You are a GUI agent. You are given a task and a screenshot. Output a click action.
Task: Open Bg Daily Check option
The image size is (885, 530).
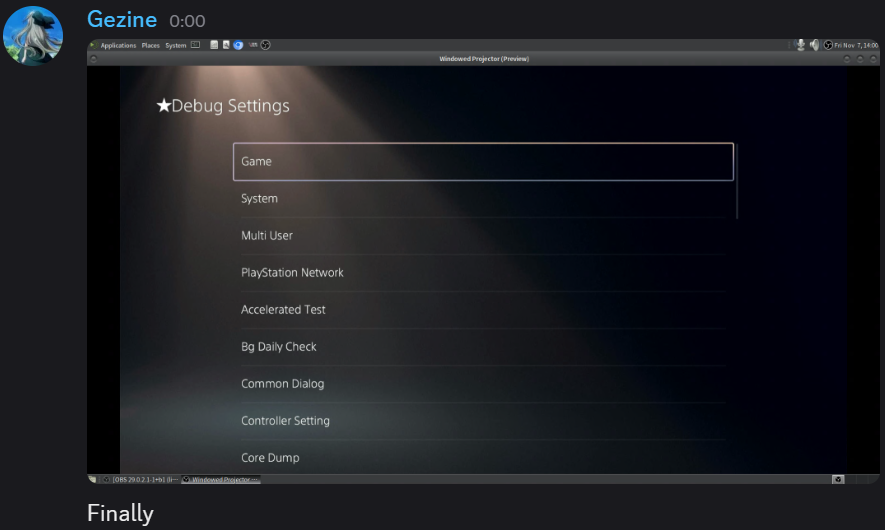click(483, 346)
